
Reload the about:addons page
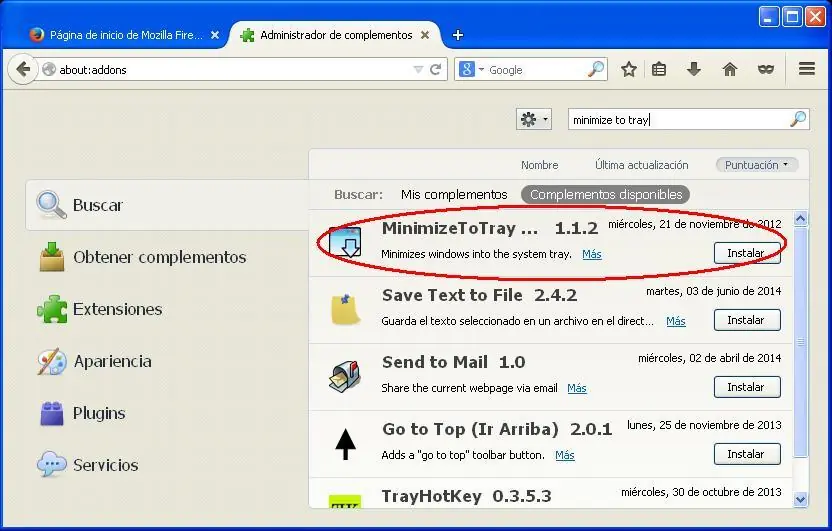coord(436,69)
